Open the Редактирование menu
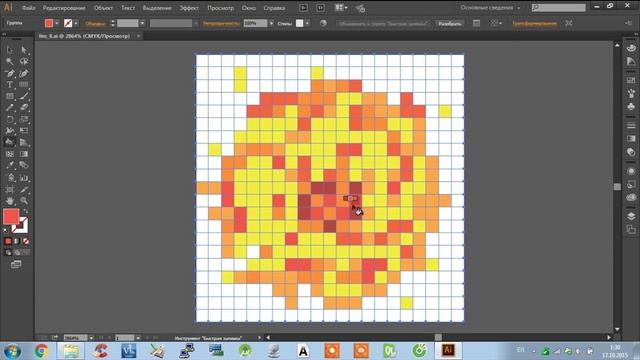 click(64, 8)
